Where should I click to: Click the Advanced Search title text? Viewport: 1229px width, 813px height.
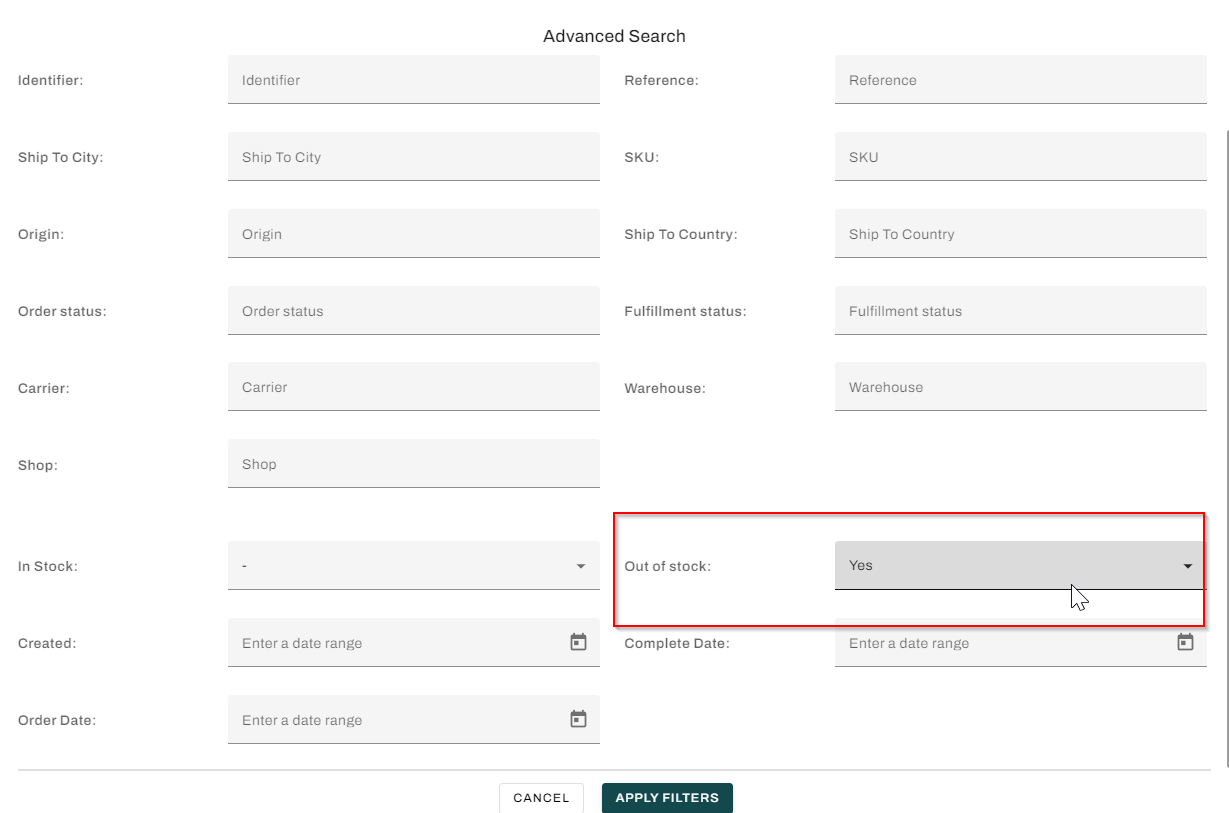(x=614, y=36)
